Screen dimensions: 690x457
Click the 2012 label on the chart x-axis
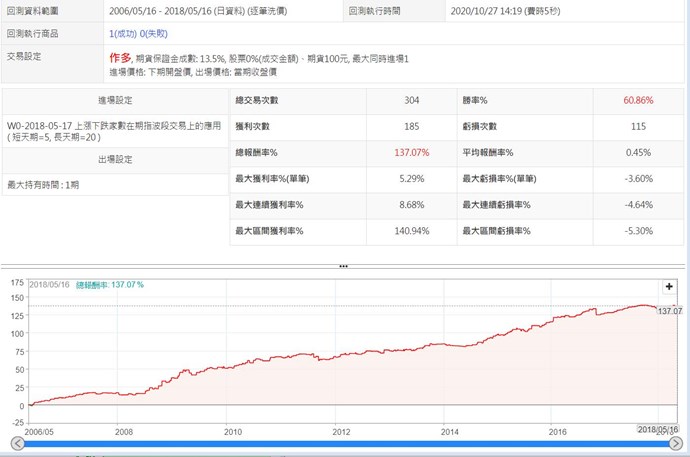[340, 433]
